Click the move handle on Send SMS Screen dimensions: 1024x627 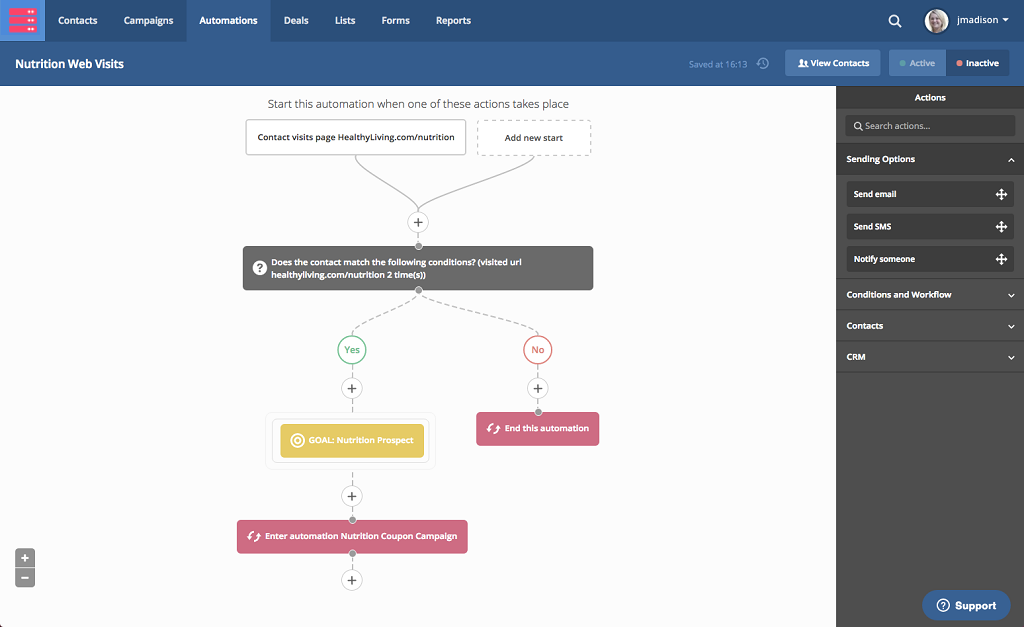click(1001, 227)
